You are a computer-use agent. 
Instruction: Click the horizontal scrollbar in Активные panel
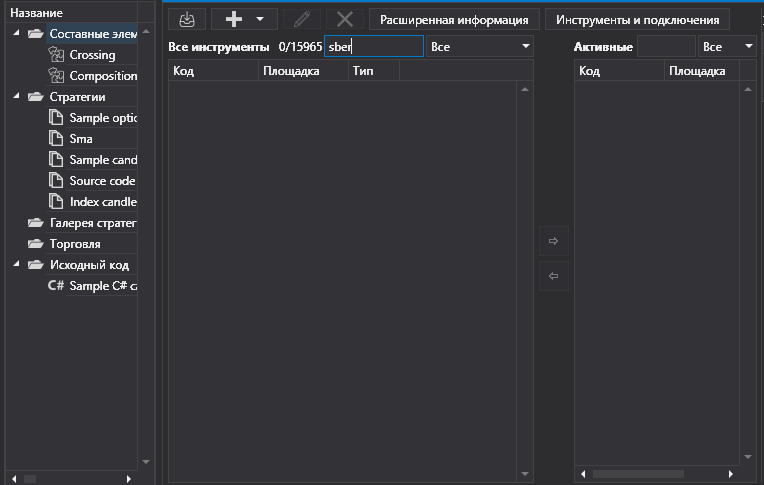(x=640, y=474)
